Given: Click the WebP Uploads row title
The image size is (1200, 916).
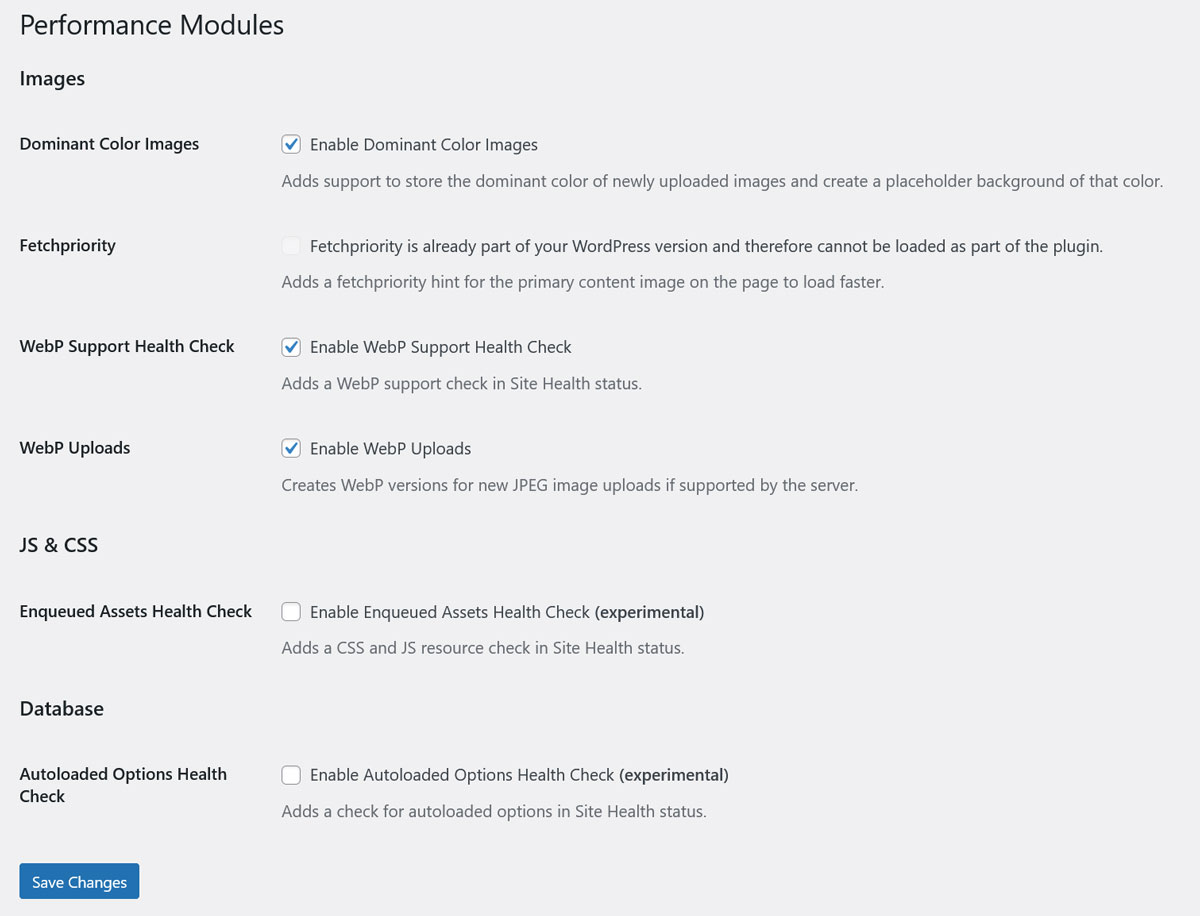Looking at the screenshot, I should [x=75, y=448].
